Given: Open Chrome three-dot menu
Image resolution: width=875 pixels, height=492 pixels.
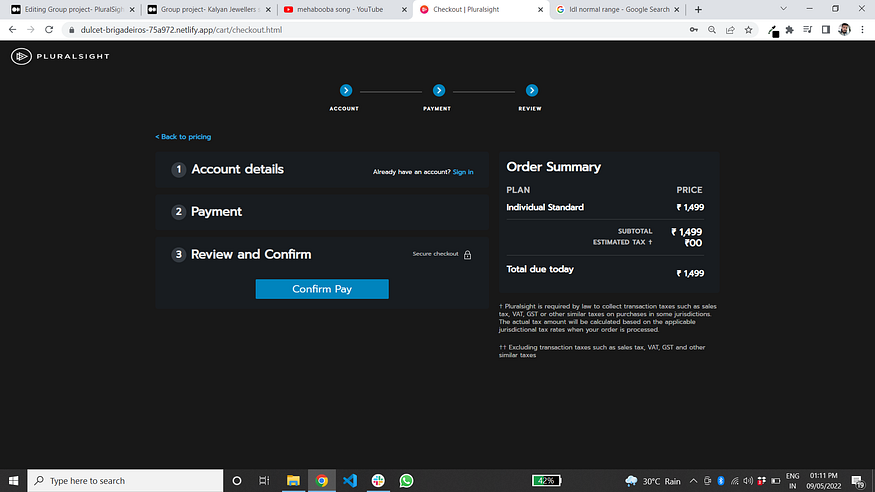Looking at the screenshot, I should click(862, 30).
